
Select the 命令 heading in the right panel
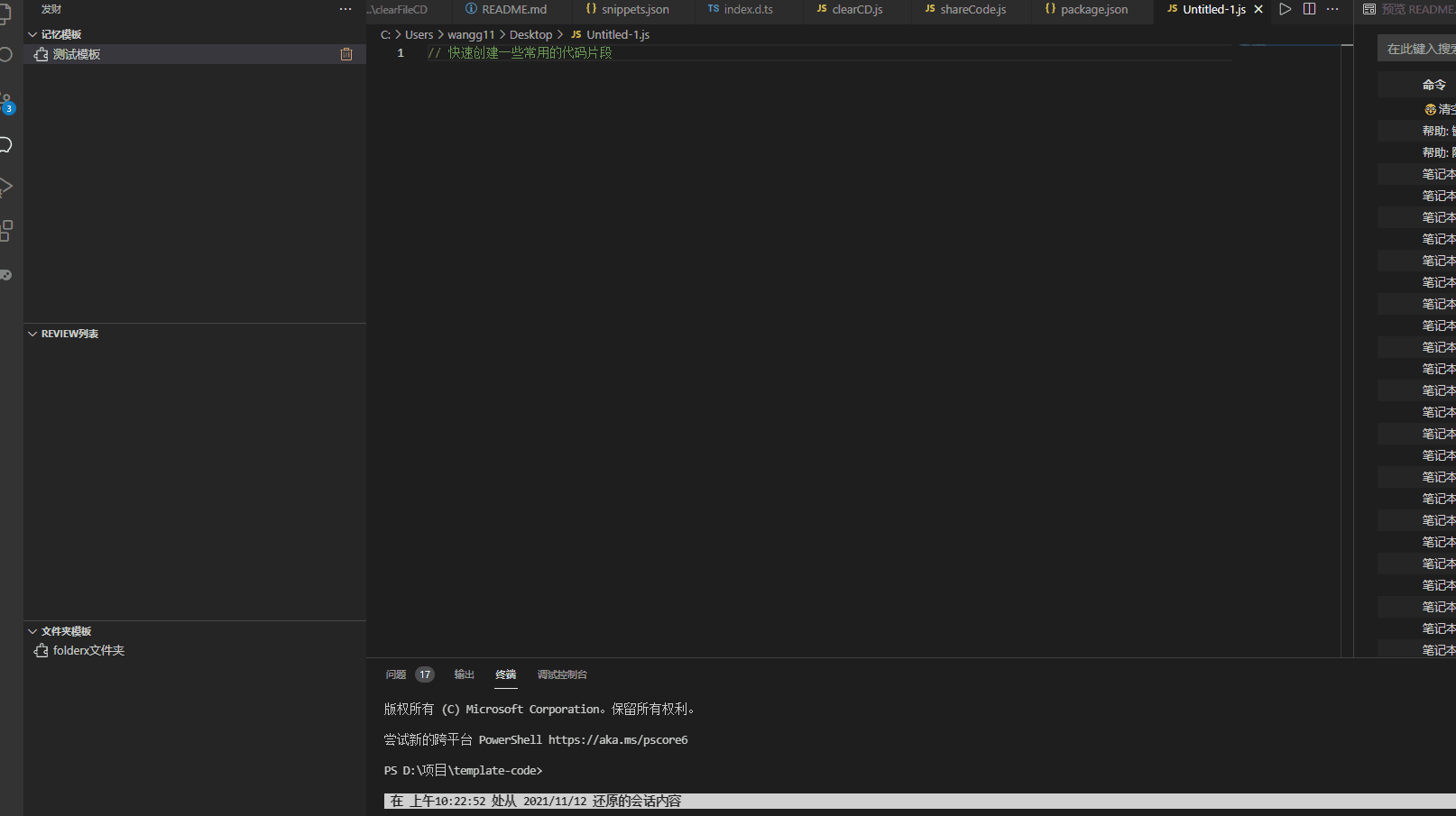click(1434, 85)
